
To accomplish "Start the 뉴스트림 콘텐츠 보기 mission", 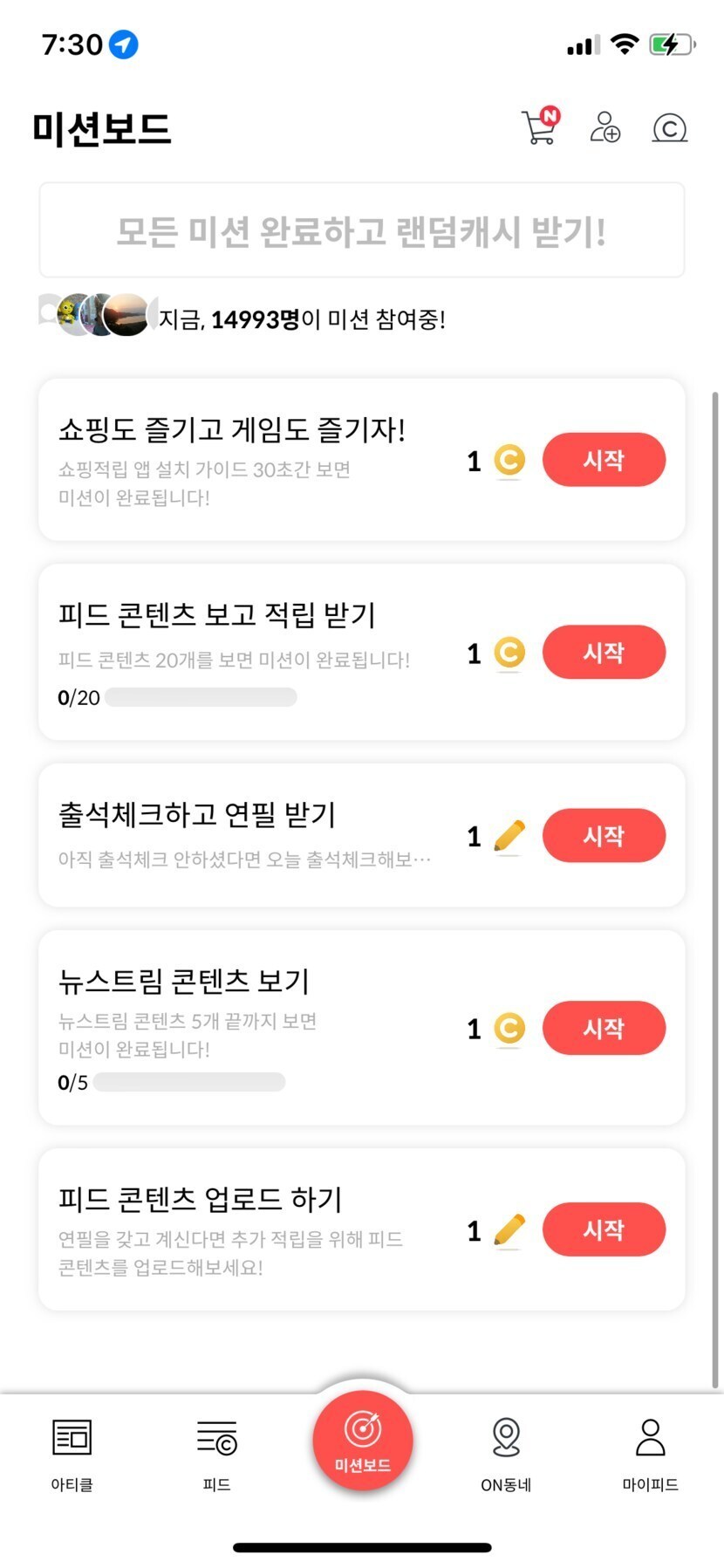I will click(x=604, y=1028).
